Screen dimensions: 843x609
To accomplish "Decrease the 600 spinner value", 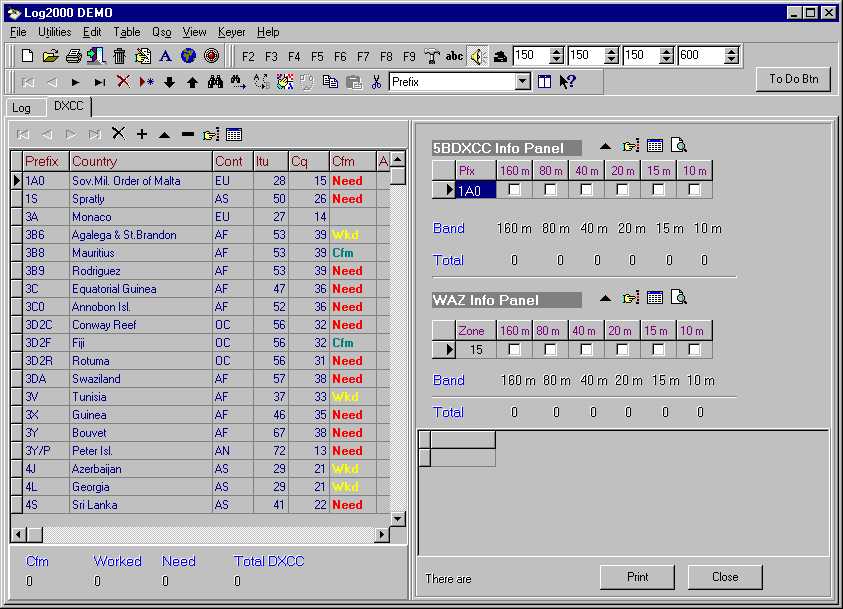I will 731,59.
